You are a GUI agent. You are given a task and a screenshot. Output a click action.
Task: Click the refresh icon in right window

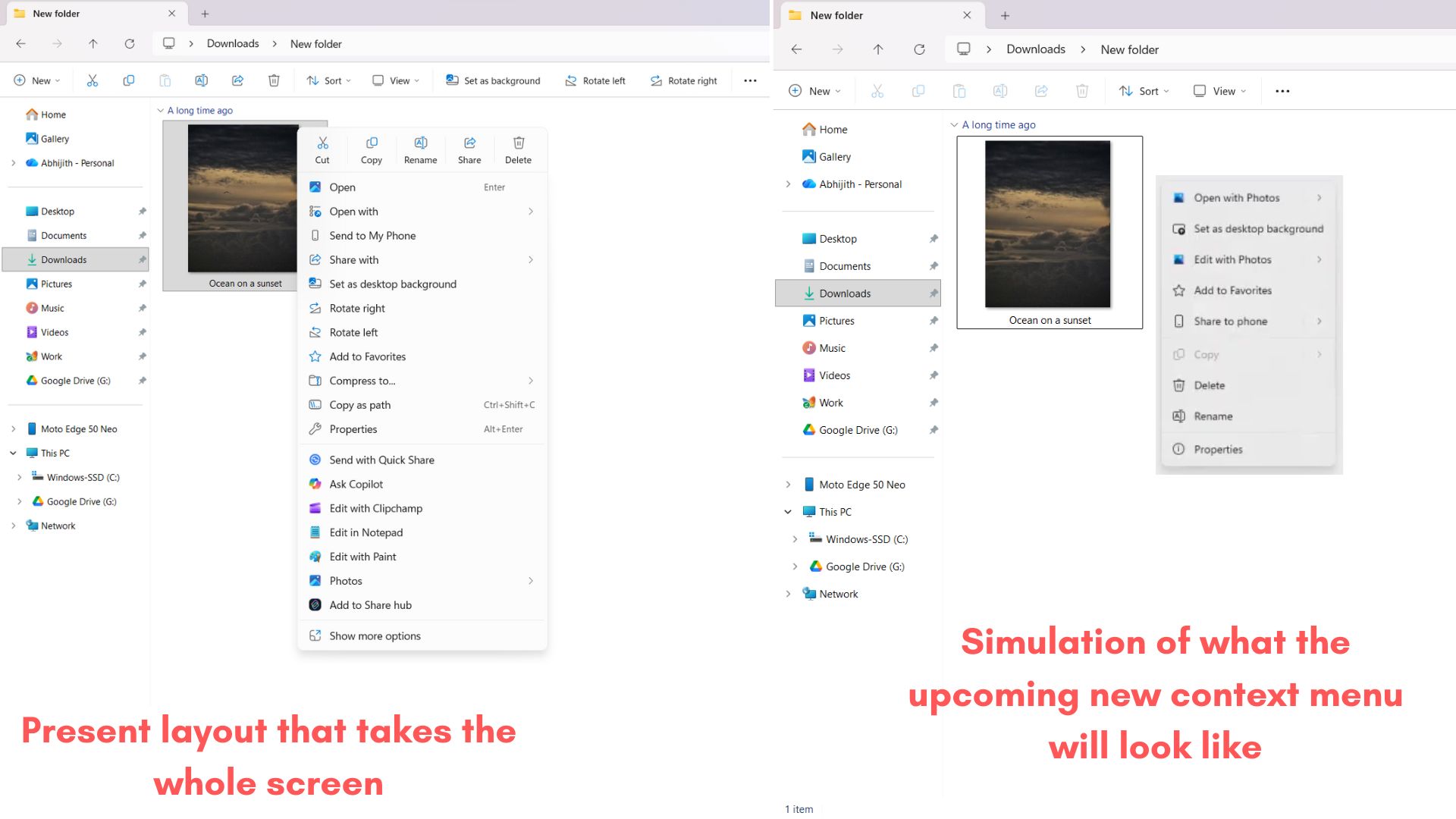coord(919,49)
